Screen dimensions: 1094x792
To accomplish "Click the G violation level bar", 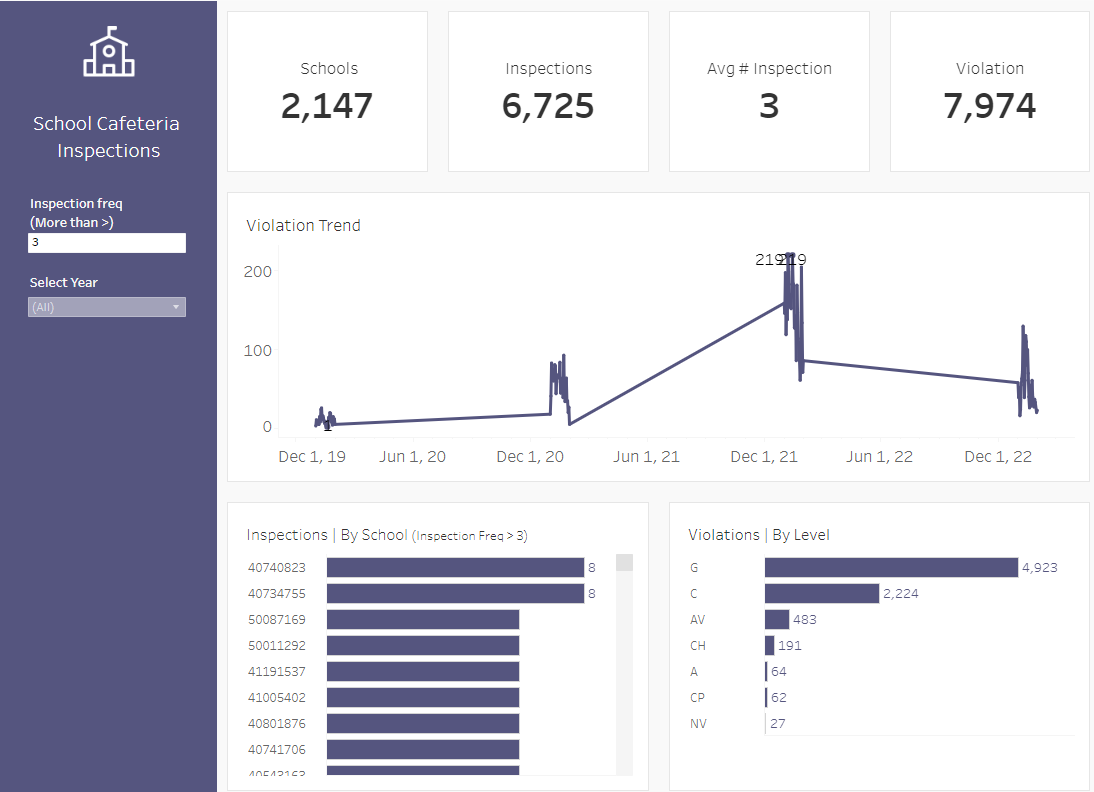I will [x=891, y=567].
